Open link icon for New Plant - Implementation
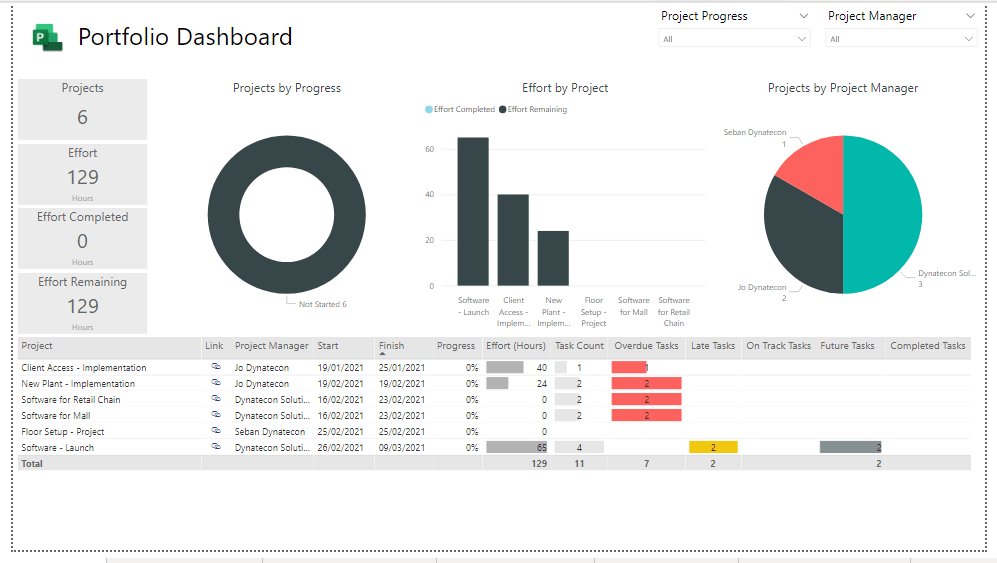Screen dimensions: 997x563 point(215,384)
